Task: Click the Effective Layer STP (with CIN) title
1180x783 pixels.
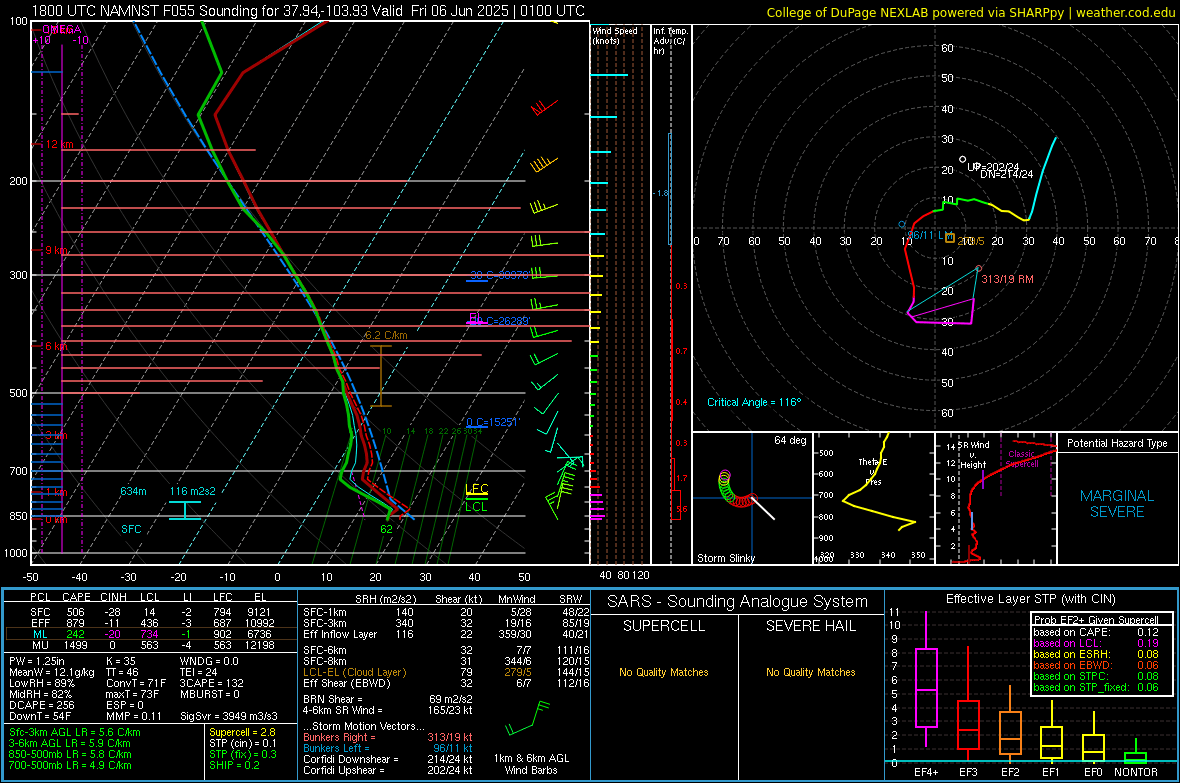Action: pyautogui.click(x=1030, y=599)
